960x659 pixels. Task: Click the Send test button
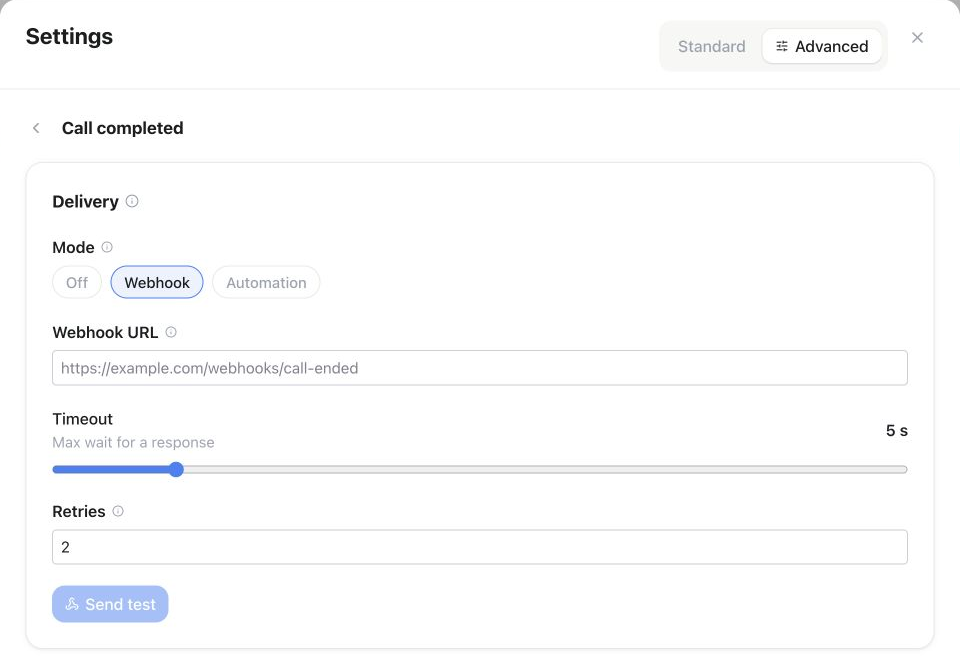pos(110,604)
